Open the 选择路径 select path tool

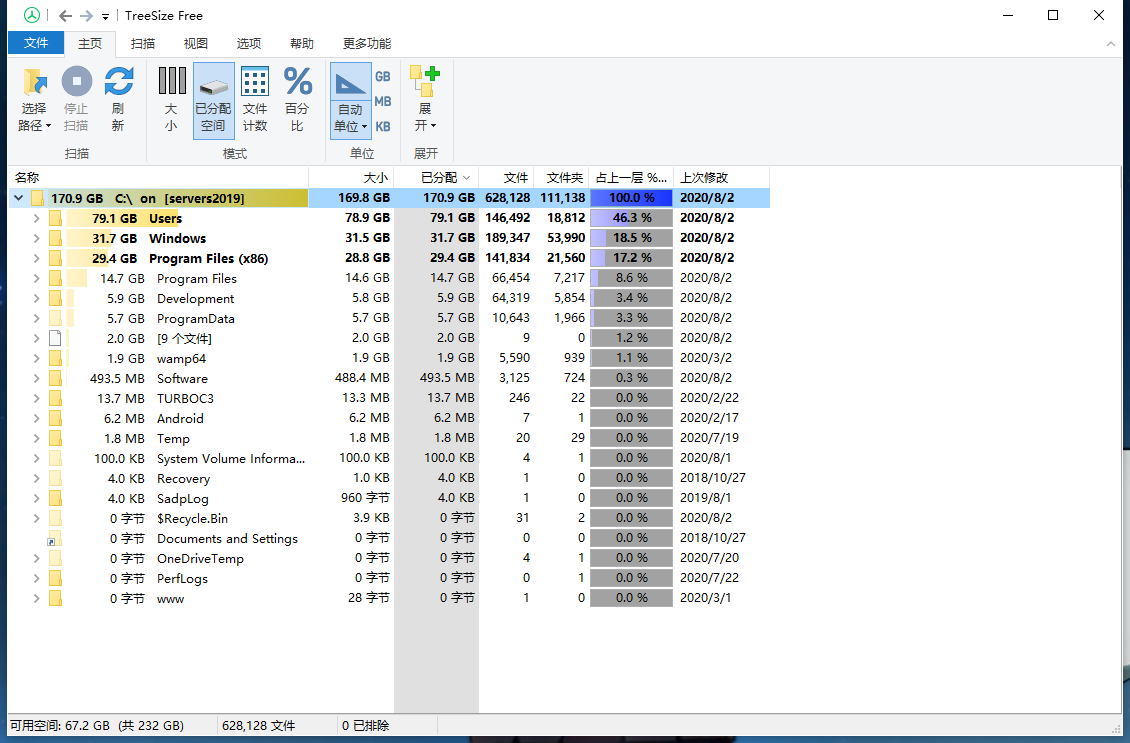click(35, 100)
